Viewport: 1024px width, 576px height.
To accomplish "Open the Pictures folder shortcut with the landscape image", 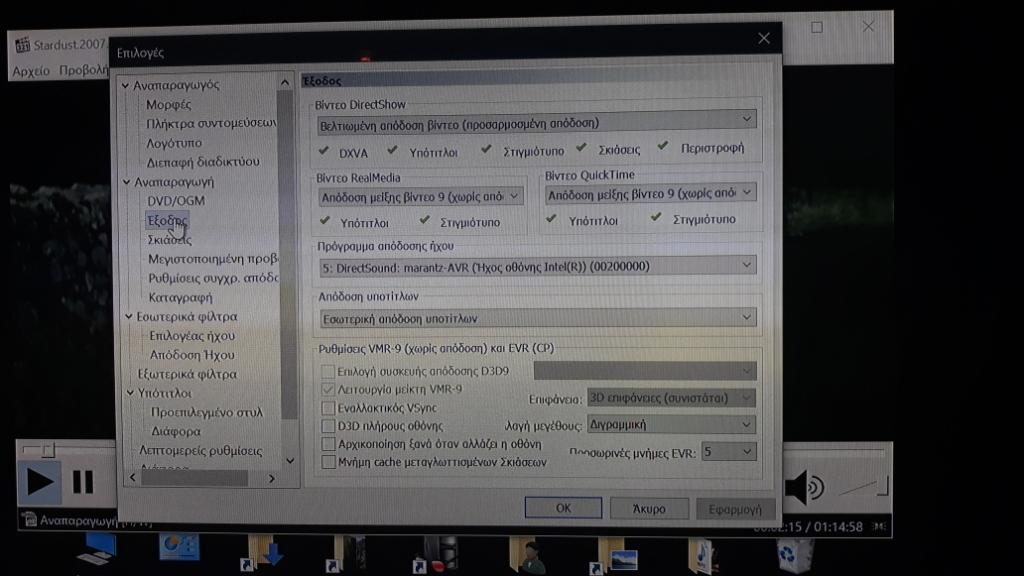I will click(x=614, y=556).
